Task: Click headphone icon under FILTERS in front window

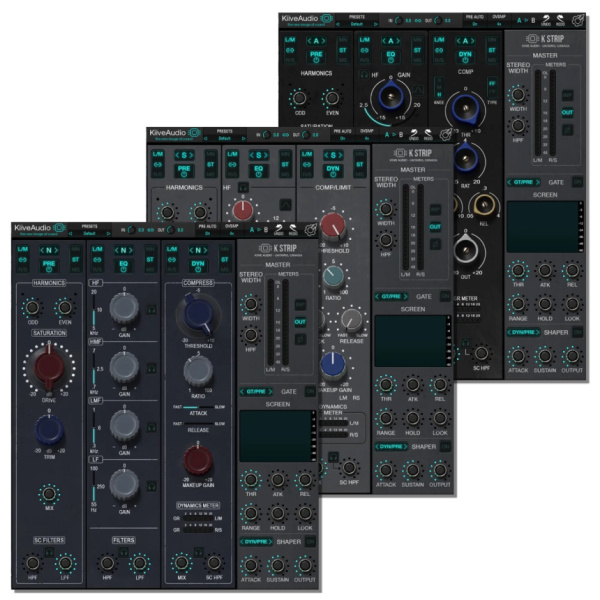Action: (x=123, y=551)
